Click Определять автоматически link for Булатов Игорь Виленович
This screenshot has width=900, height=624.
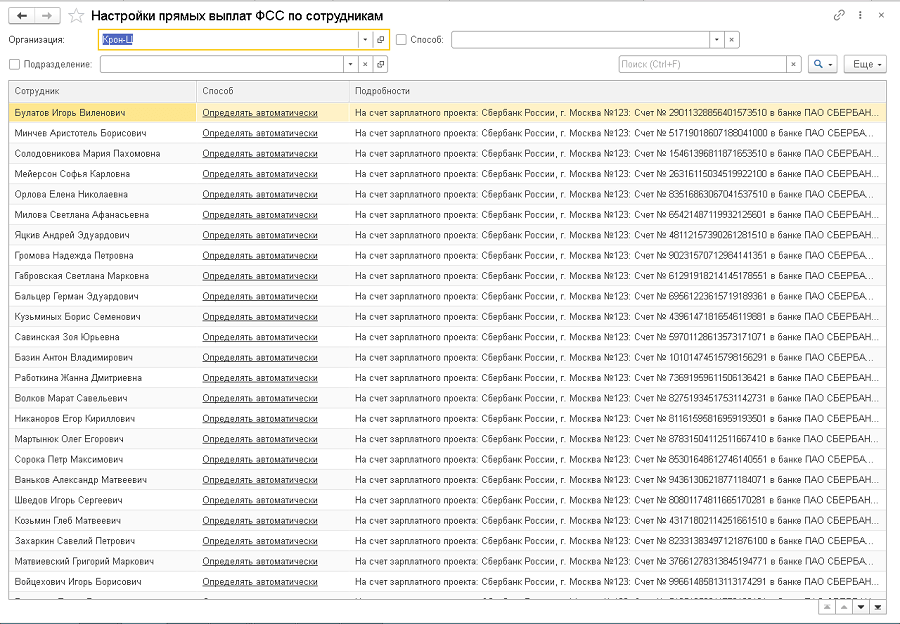259,113
